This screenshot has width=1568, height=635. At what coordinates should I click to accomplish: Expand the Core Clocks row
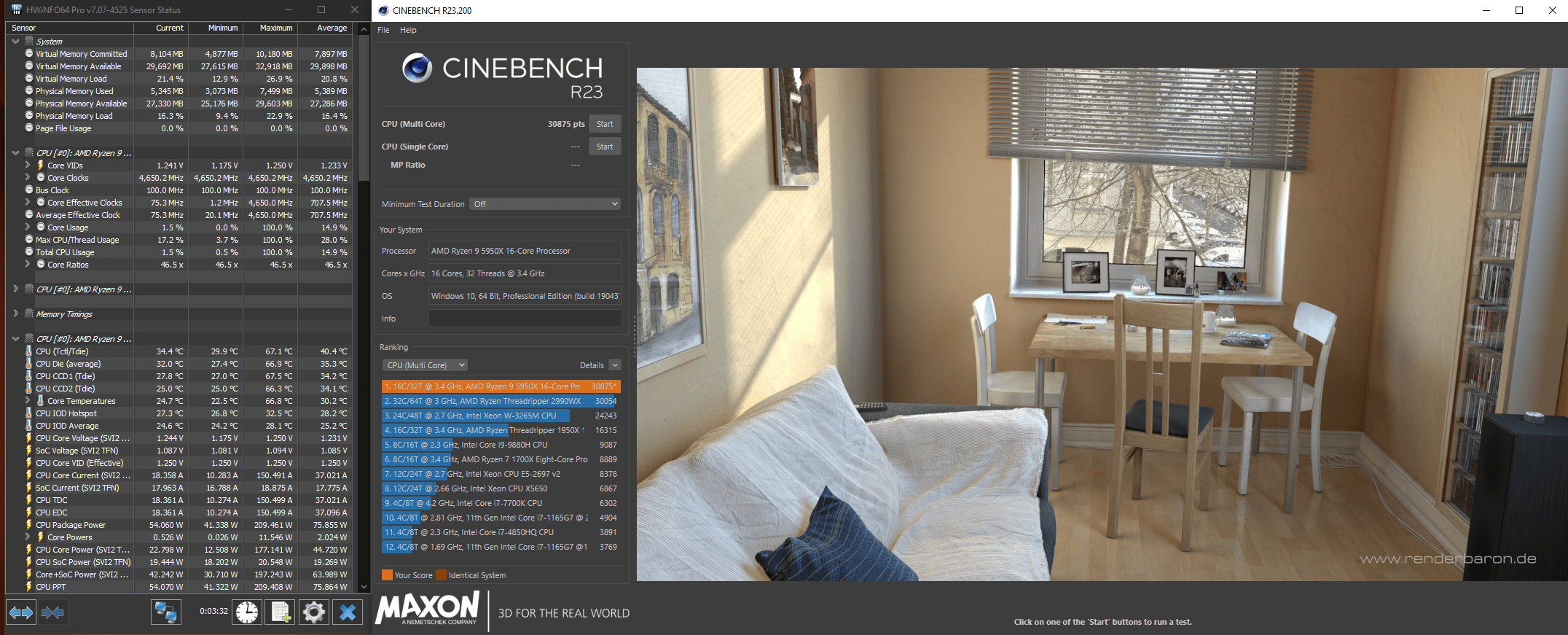point(28,178)
